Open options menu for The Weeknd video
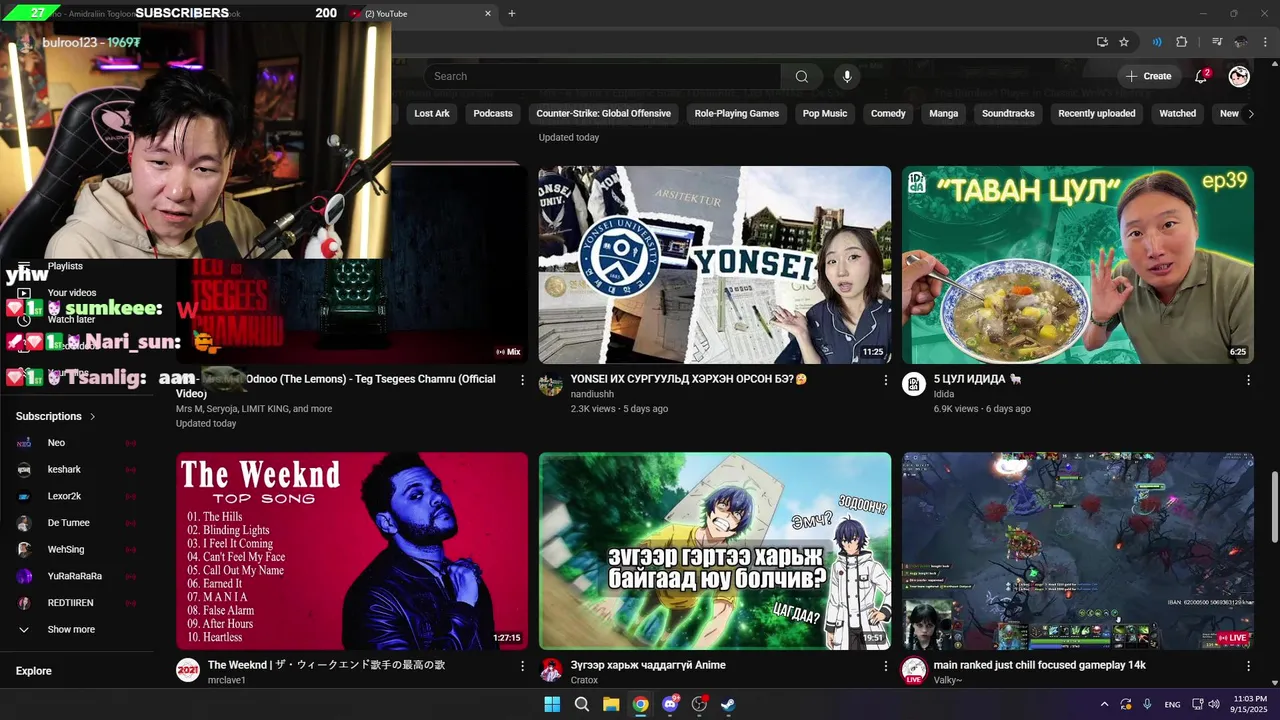This screenshot has height=720, width=1280. coord(522,666)
